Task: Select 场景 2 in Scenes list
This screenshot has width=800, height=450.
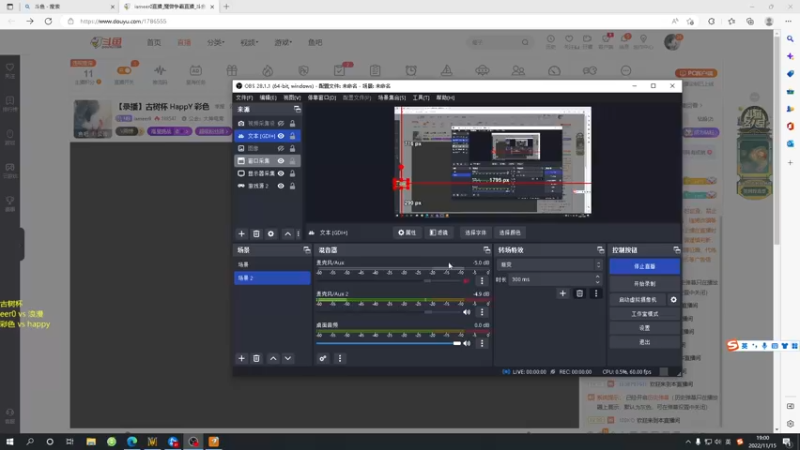Action: (x=272, y=278)
